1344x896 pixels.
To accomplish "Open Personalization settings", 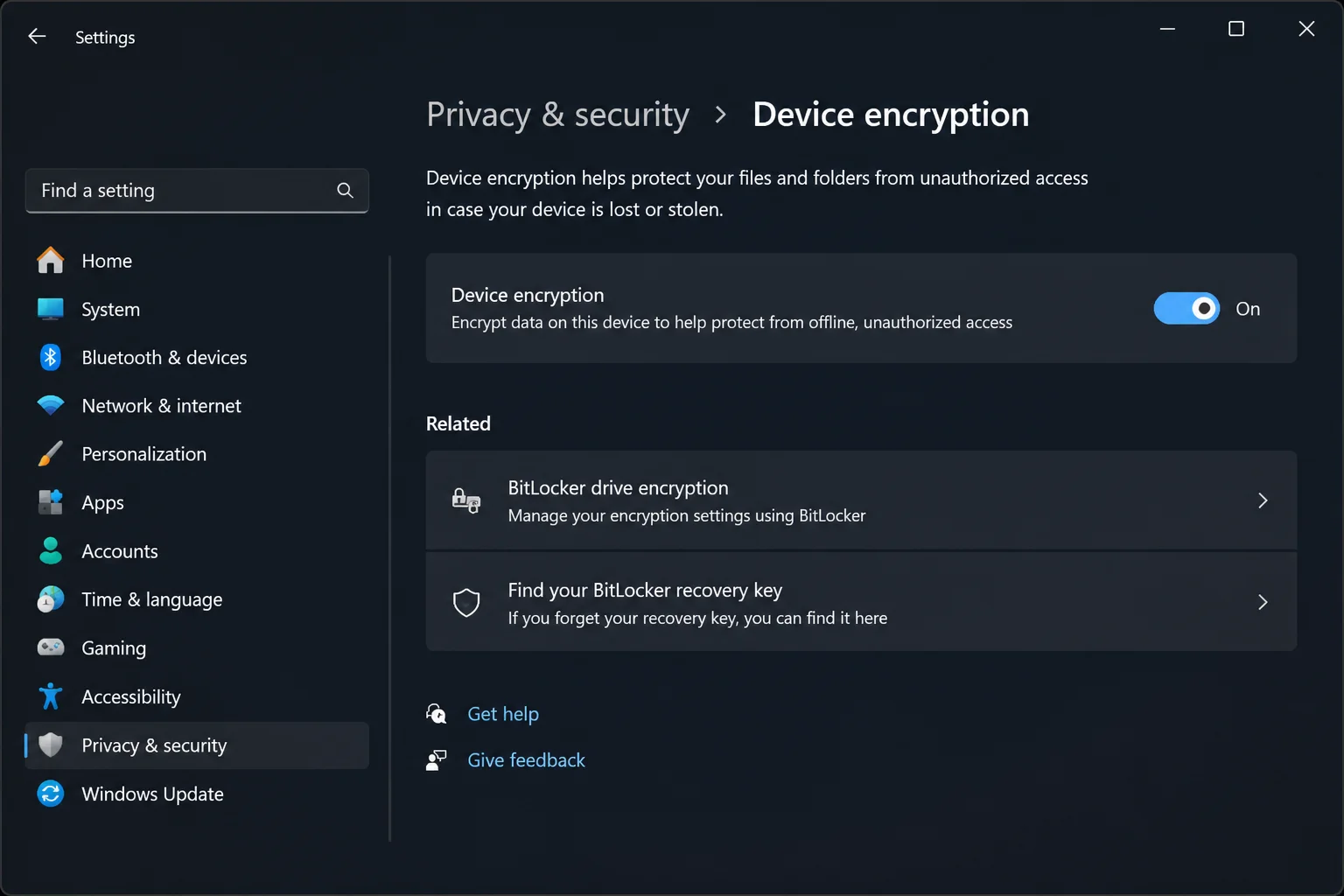I will tap(197, 454).
